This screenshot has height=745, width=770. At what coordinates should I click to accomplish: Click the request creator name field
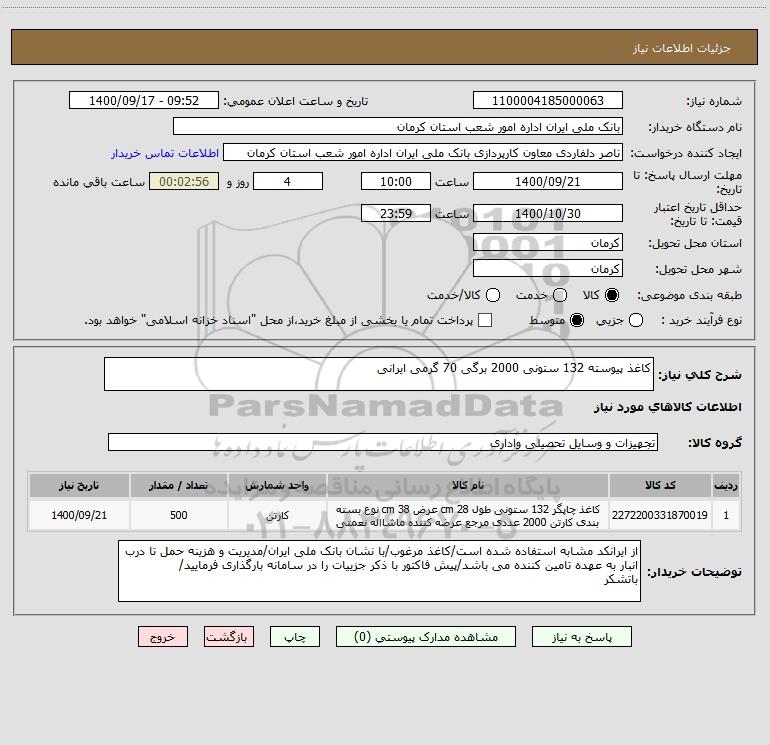coord(423,153)
